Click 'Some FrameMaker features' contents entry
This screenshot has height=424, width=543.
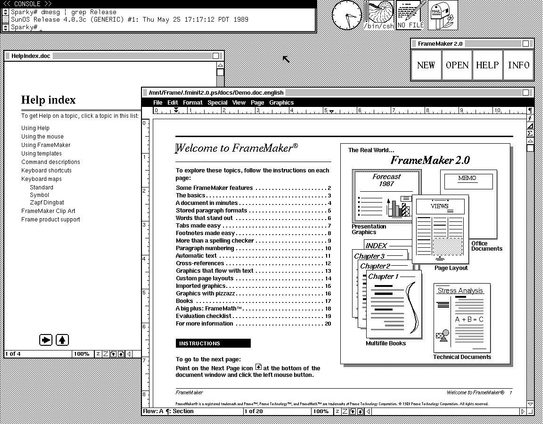click(x=253, y=188)
